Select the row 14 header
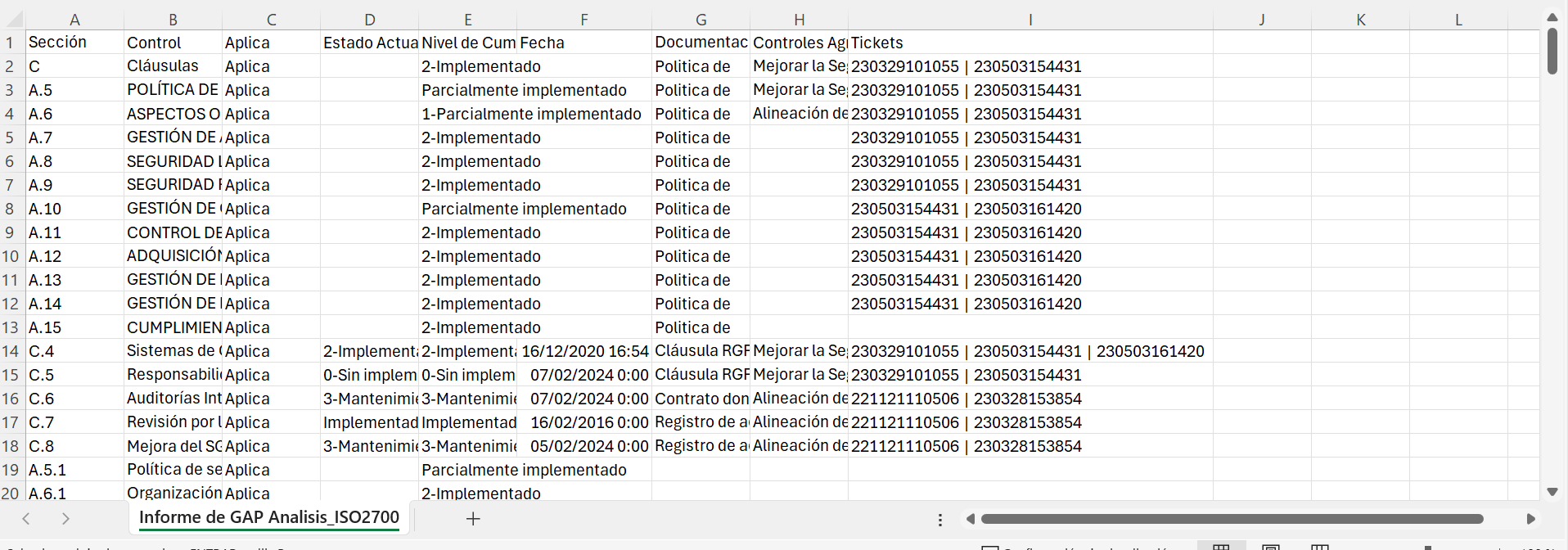Image resolution: width=1568 pixels, height=550 pixels. click(11, 351)
